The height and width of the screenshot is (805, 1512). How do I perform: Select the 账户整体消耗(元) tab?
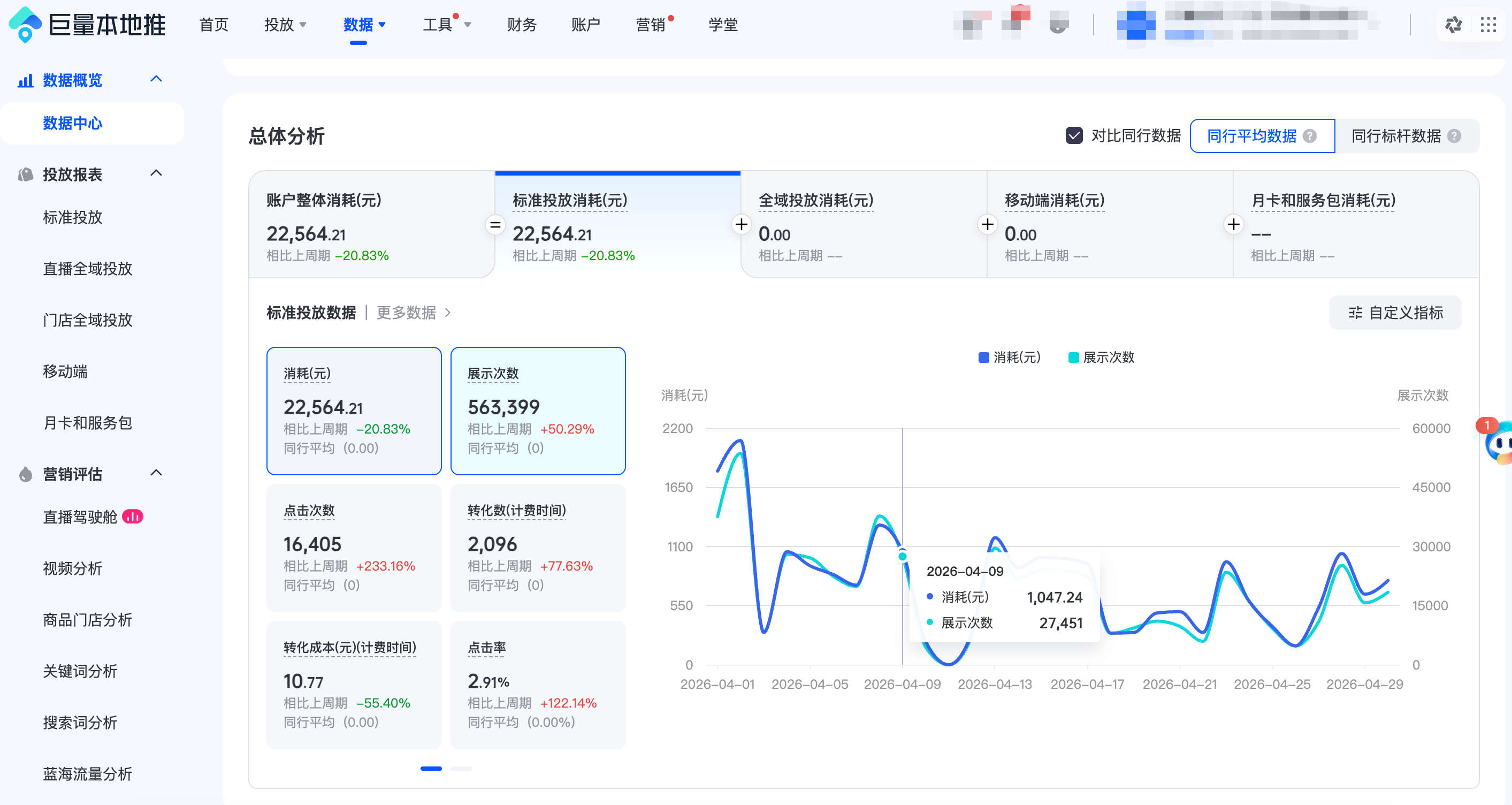[372, 225]
